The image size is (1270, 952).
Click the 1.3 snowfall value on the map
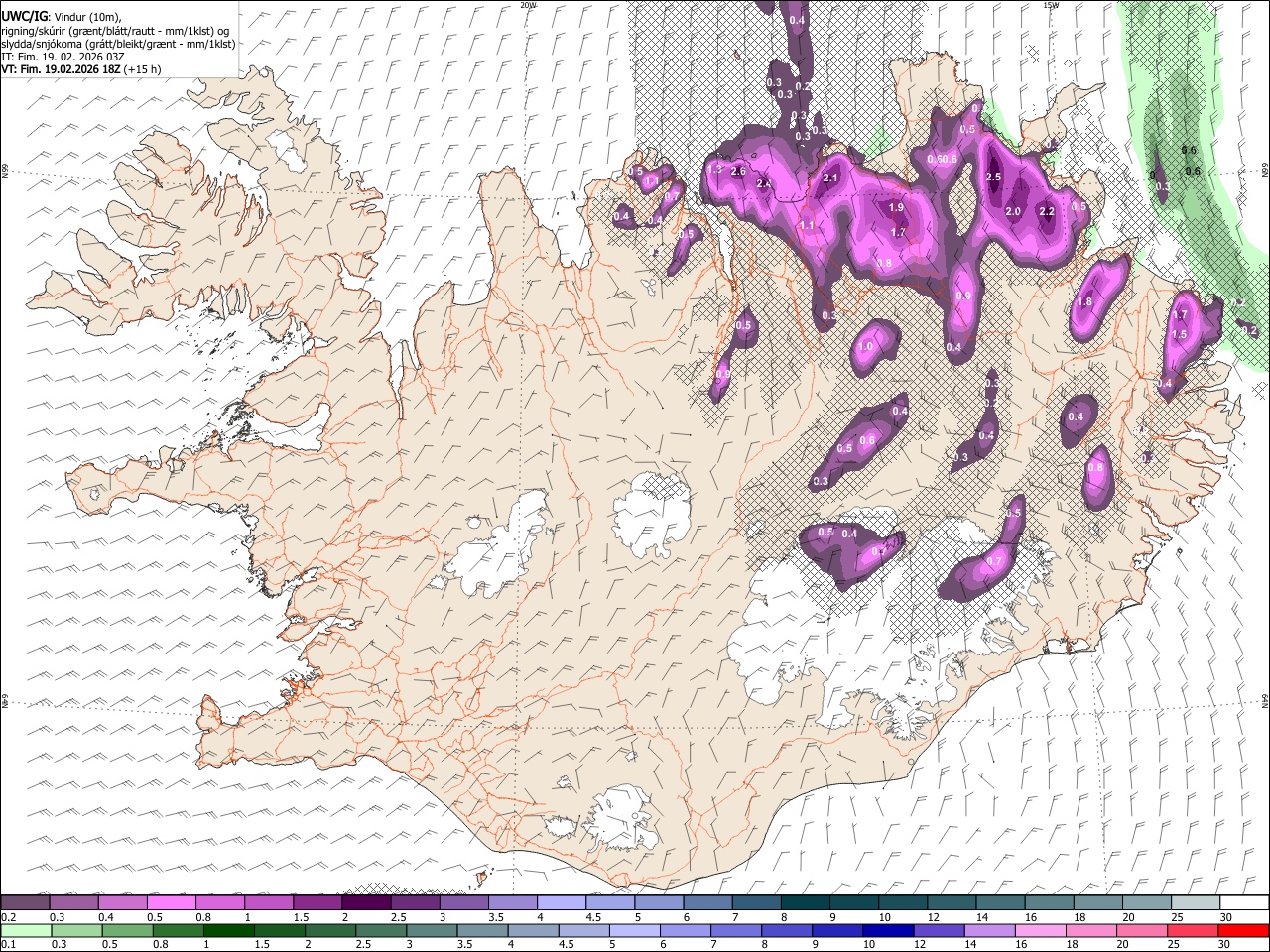coord(715,169)
